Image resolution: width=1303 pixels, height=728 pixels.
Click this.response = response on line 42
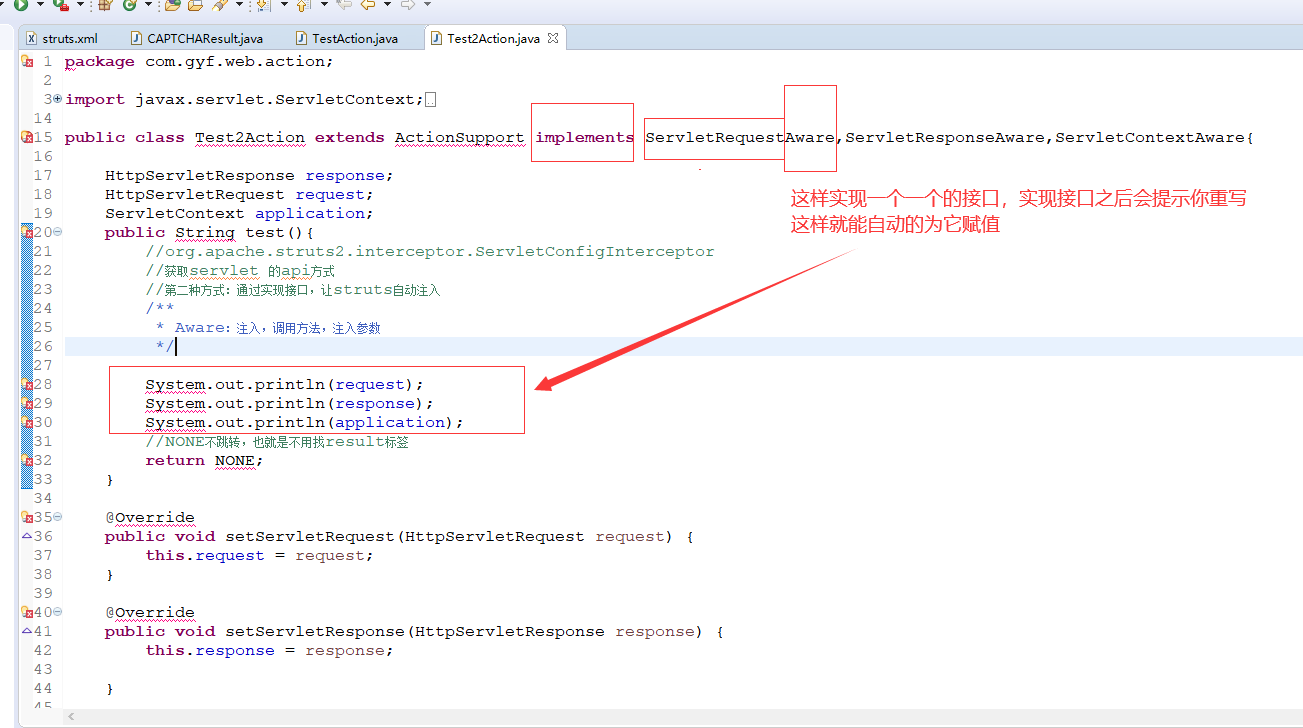269,651
